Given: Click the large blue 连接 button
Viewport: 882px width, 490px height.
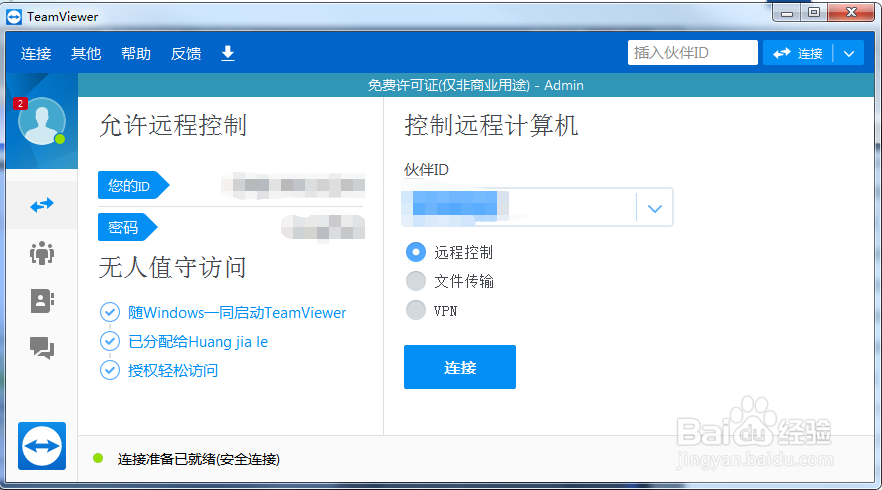Looking at the screenshot, I should pos(460,367).
